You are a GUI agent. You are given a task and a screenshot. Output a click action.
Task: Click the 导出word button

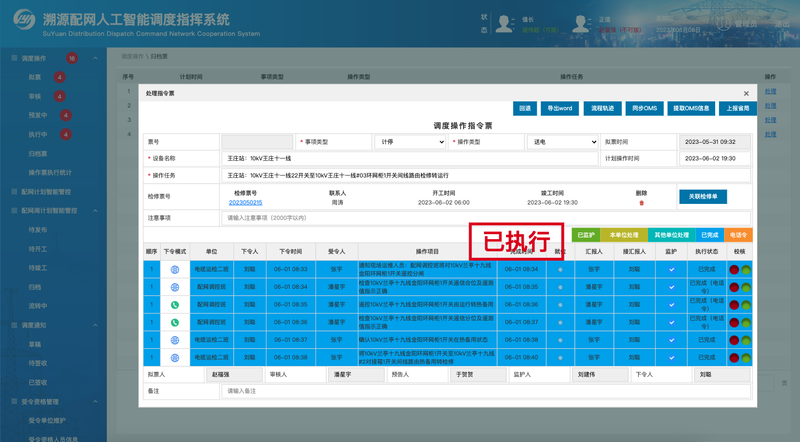coord(560,108)
